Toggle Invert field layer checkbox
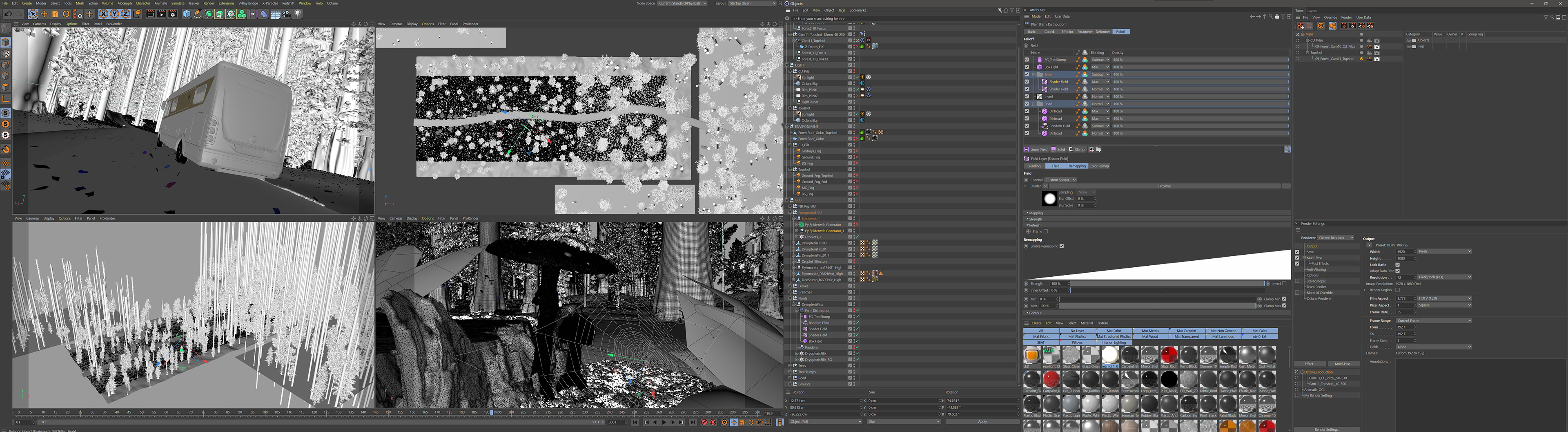The image size is (1568, 432). 1027,97
